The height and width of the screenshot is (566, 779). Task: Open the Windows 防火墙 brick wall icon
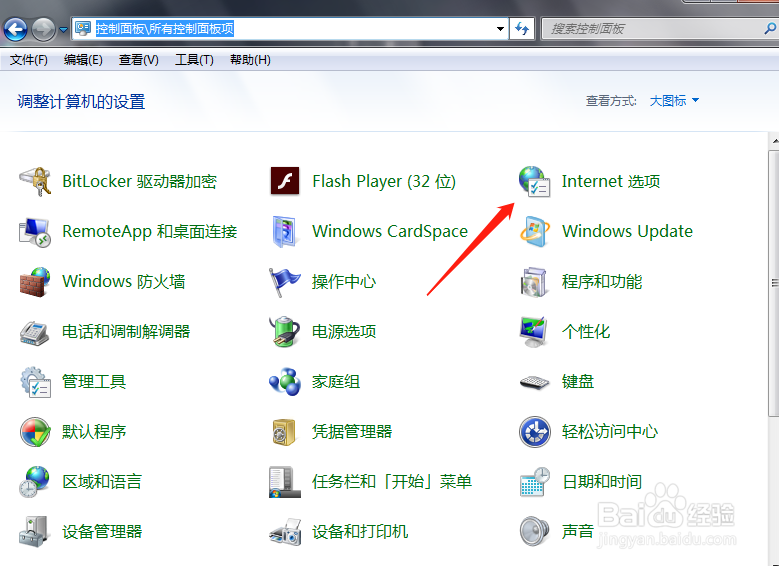point(35,282)
